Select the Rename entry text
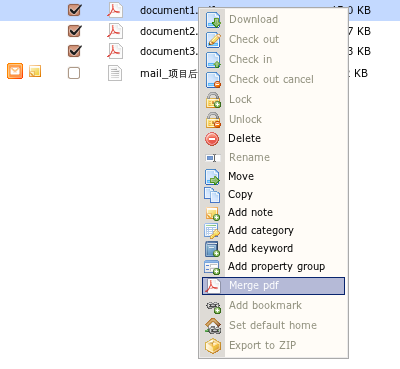 [249, 157]
